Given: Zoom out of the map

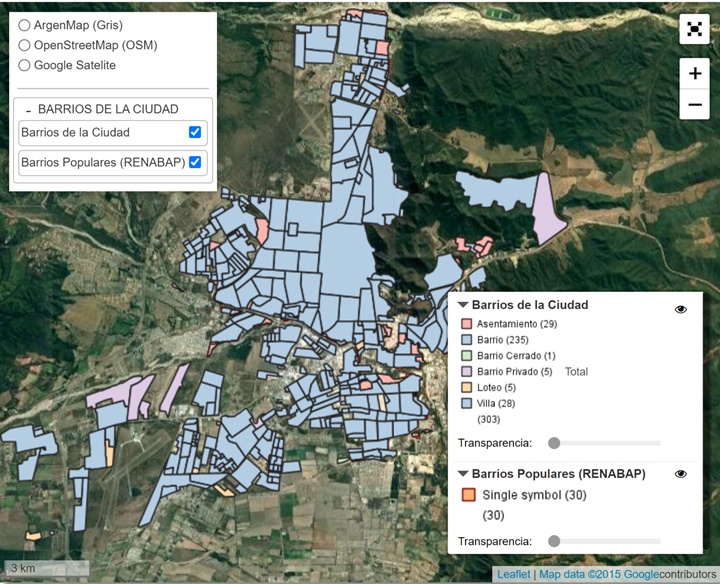Looking at the screenshot, I should click(x=694, y=104).
